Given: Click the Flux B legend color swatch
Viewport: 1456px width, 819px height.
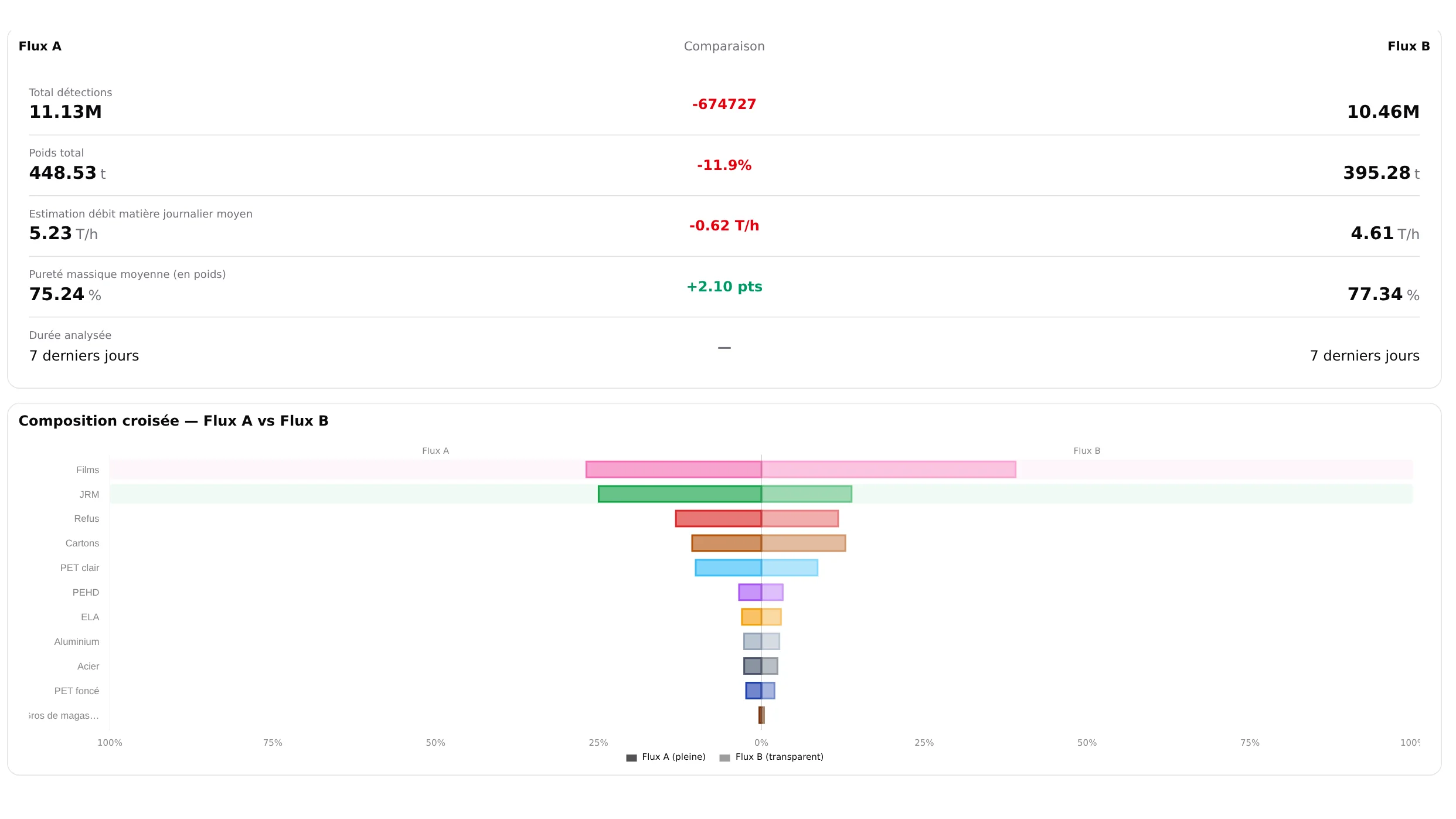Looking at the screenshot, I should 724,757.
